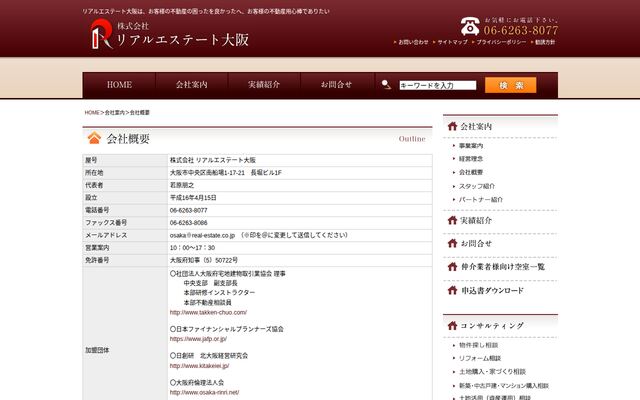
Task: Focus the キーワードを入力 search field
Action: (438, 85)
